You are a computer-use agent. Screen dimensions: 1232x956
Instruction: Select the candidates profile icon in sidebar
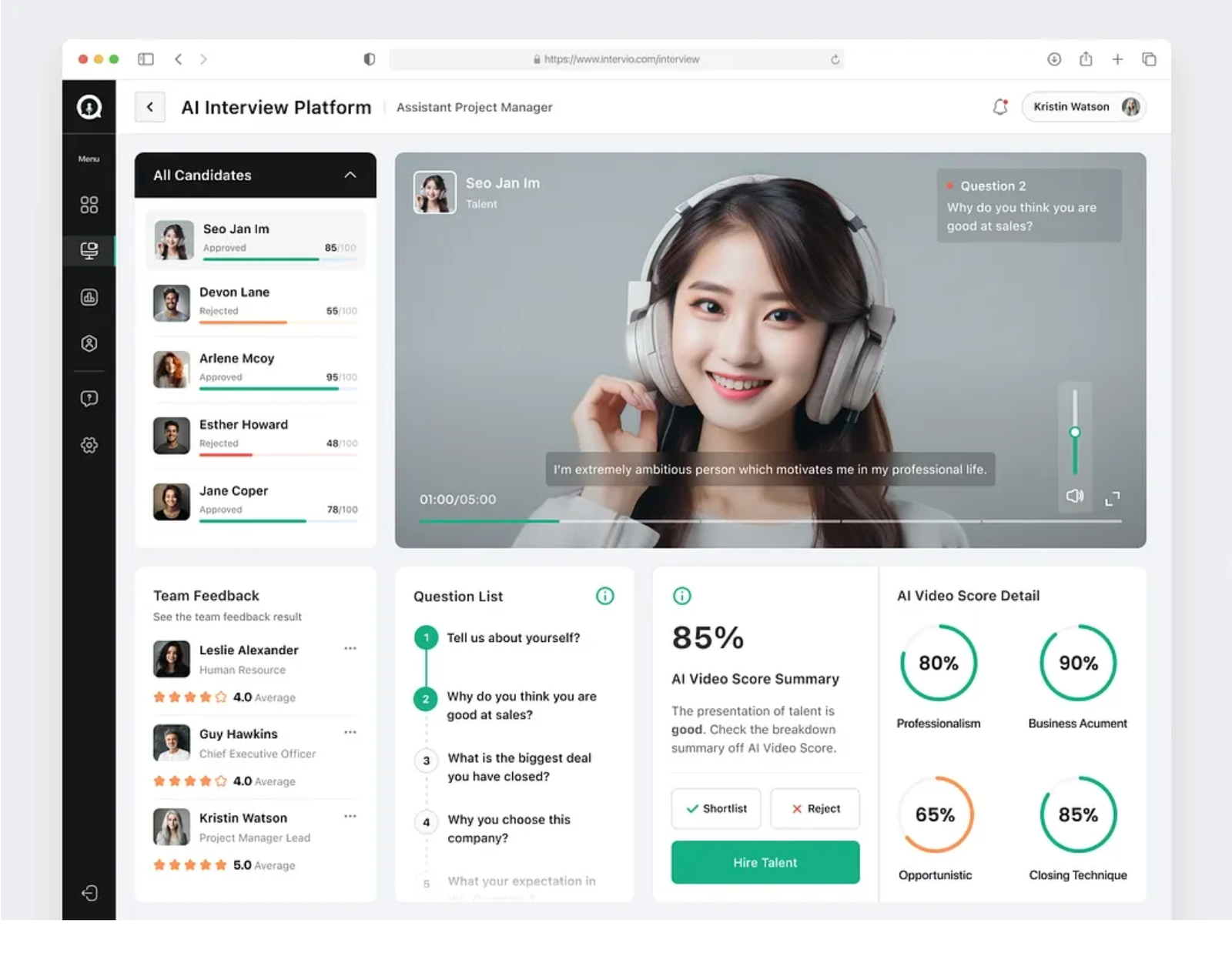pos(89,343)
